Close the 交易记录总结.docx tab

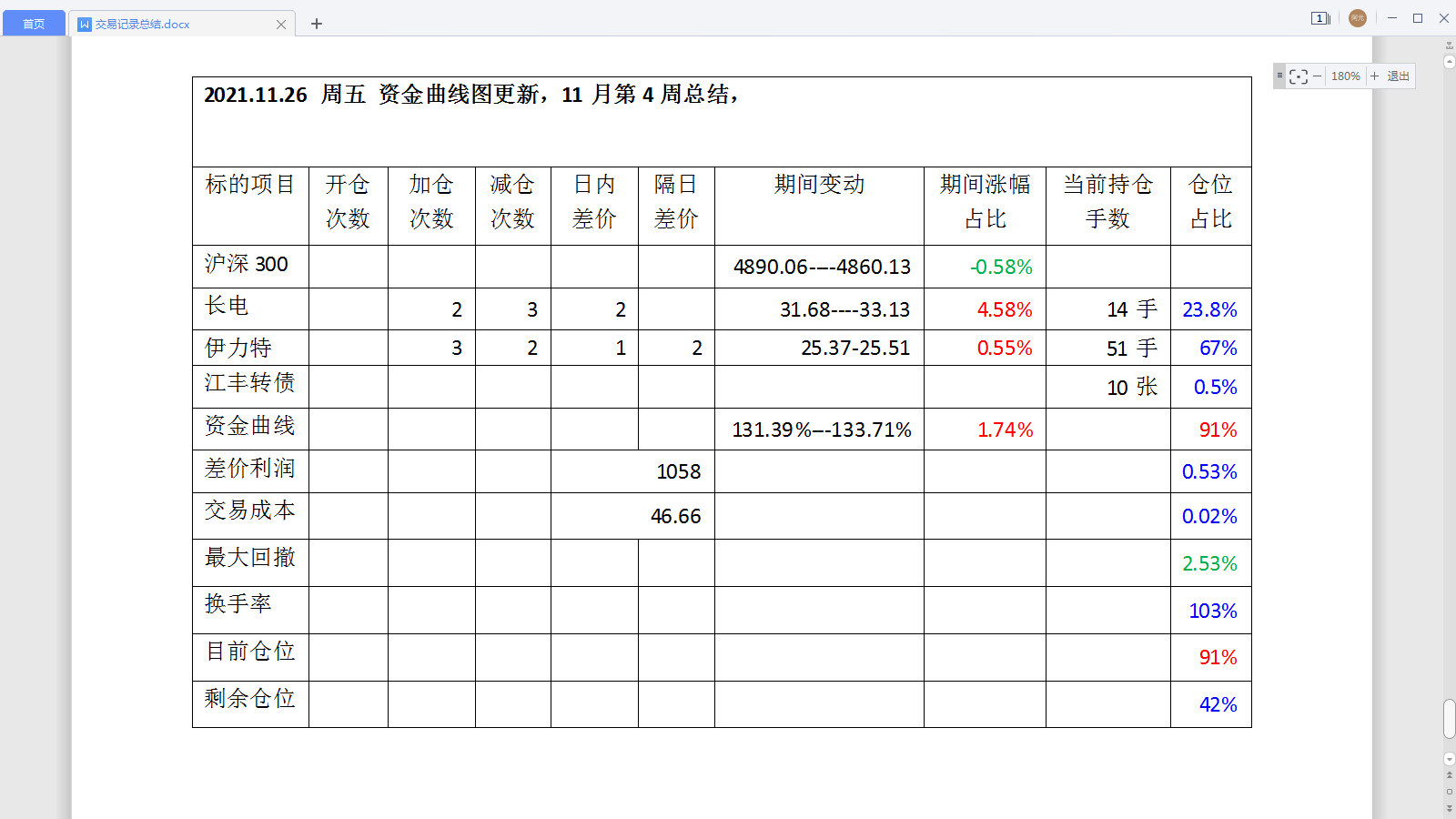(x=281, y=25)
